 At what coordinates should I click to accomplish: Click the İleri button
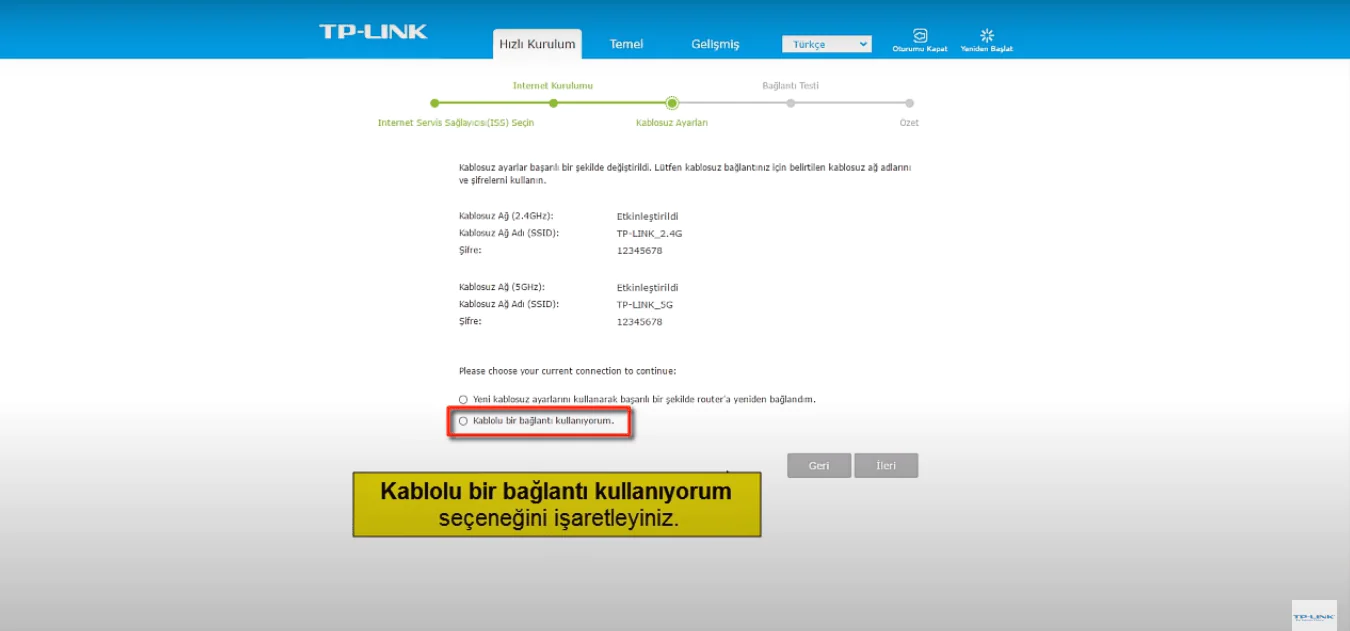886,465
